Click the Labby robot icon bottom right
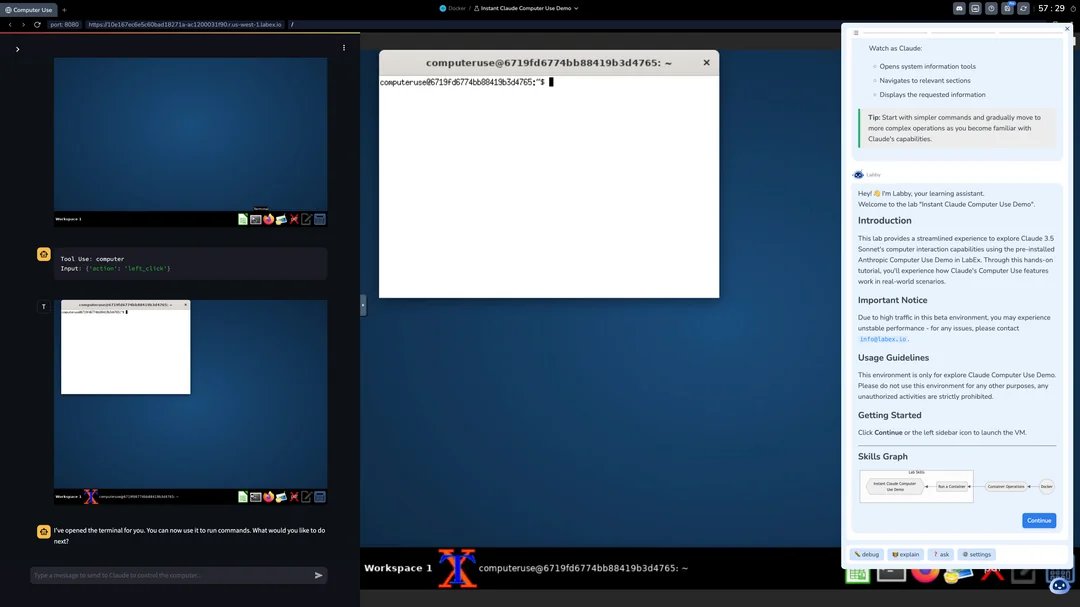 click(1060, 584)
